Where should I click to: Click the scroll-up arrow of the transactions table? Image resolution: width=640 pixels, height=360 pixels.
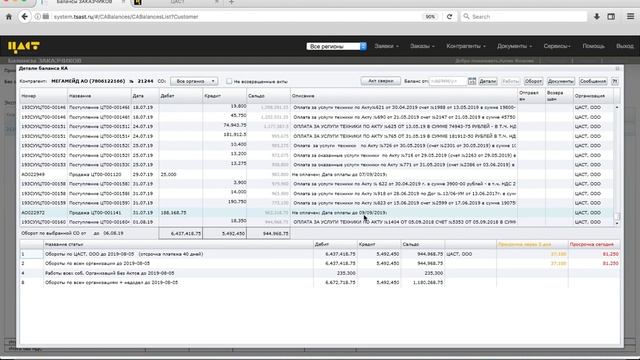click(617, 107)
